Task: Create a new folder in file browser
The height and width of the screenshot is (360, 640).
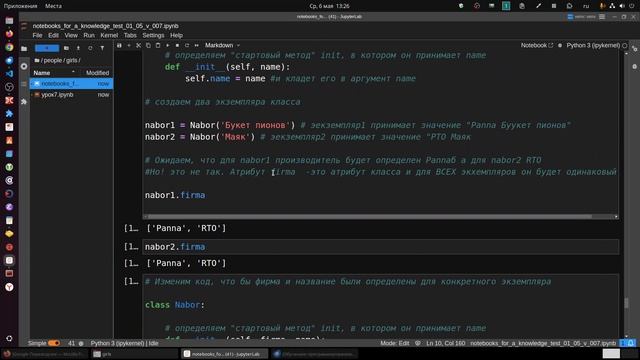Action: 66,48
